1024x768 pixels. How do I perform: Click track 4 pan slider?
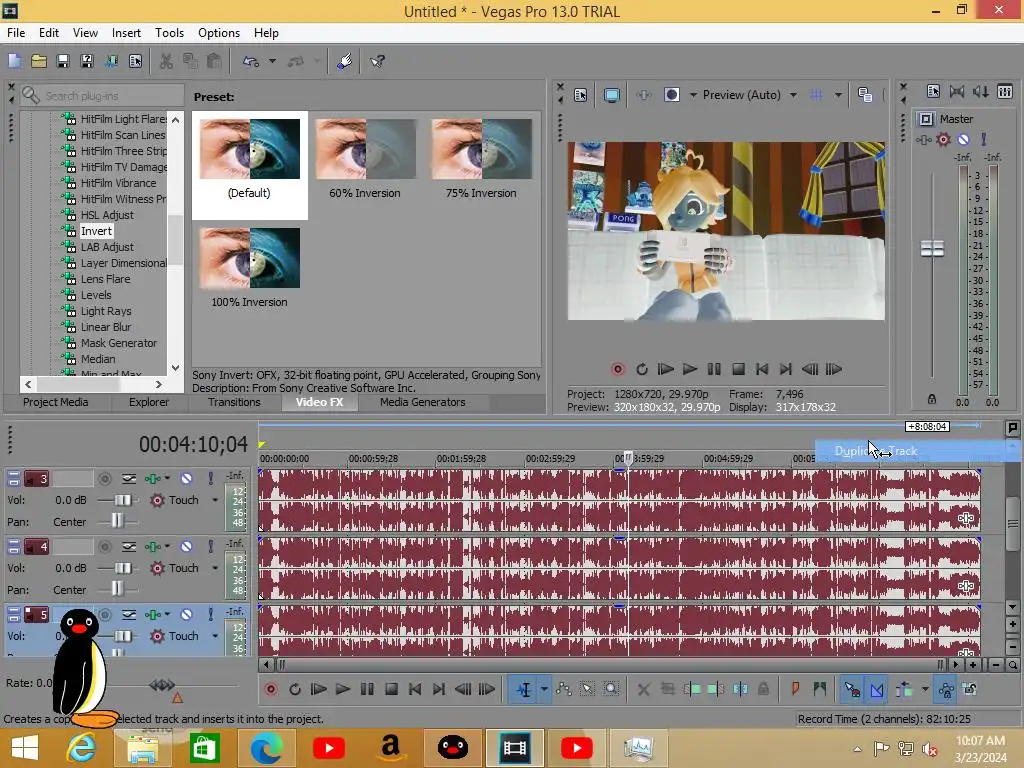tap(118, 589)
